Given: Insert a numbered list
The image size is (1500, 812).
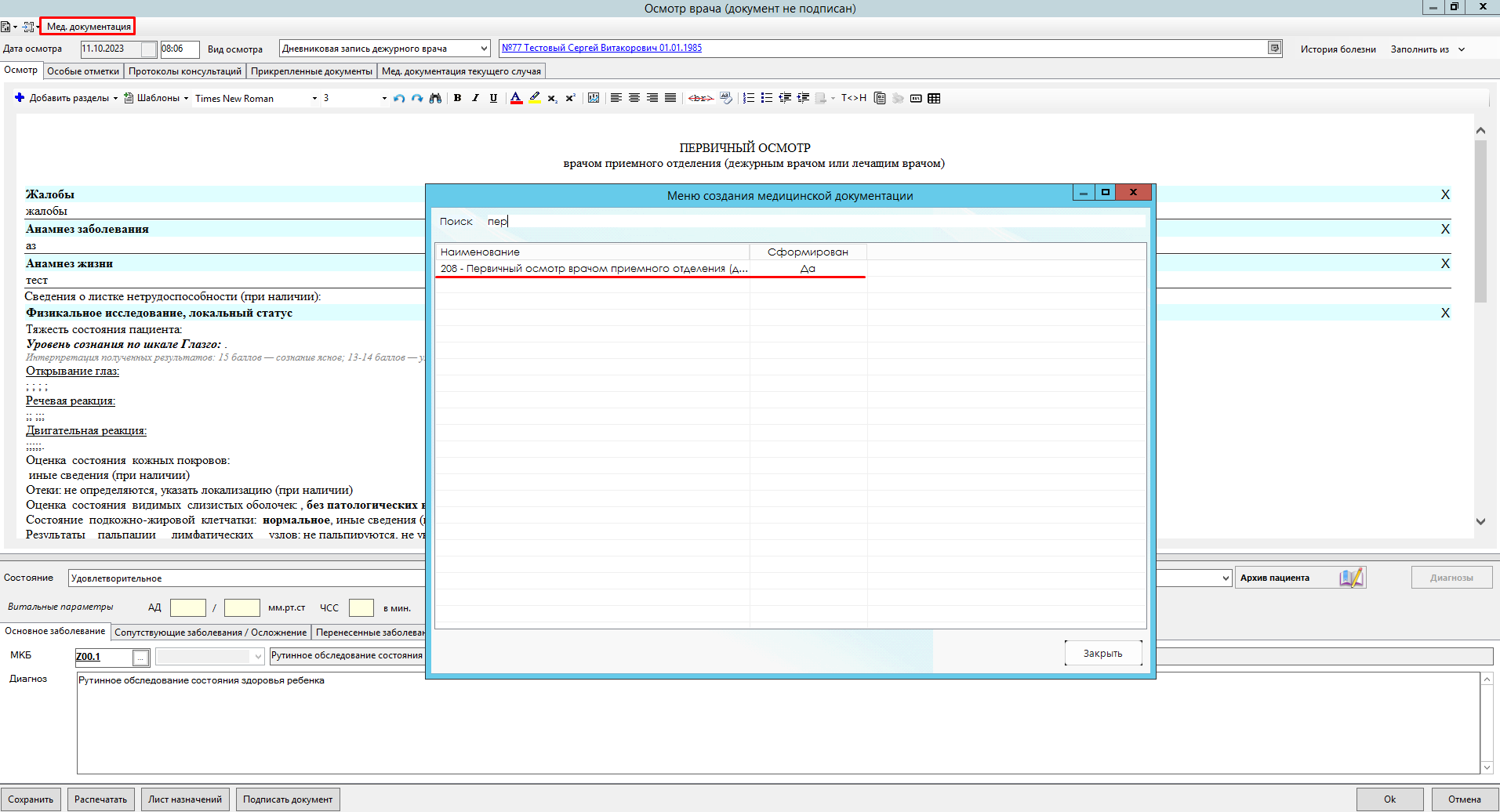Looking at the screenshot, I should point(749,98).
